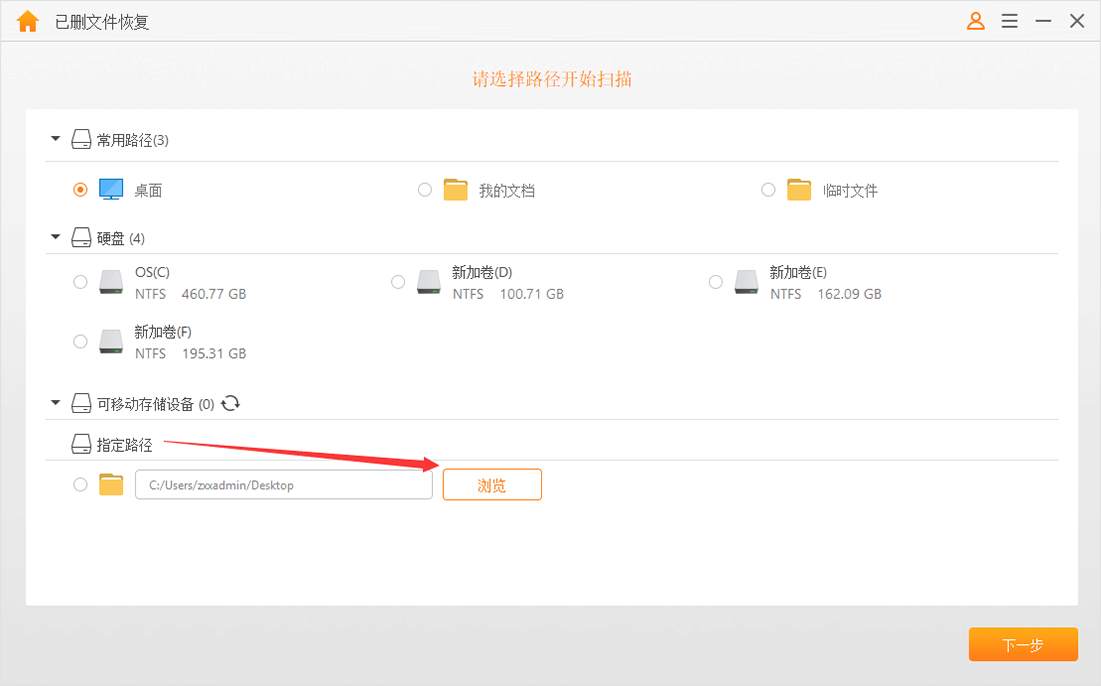
Task: Click the OS(C) hard drive icon
Action: click(x=111, y=282)
